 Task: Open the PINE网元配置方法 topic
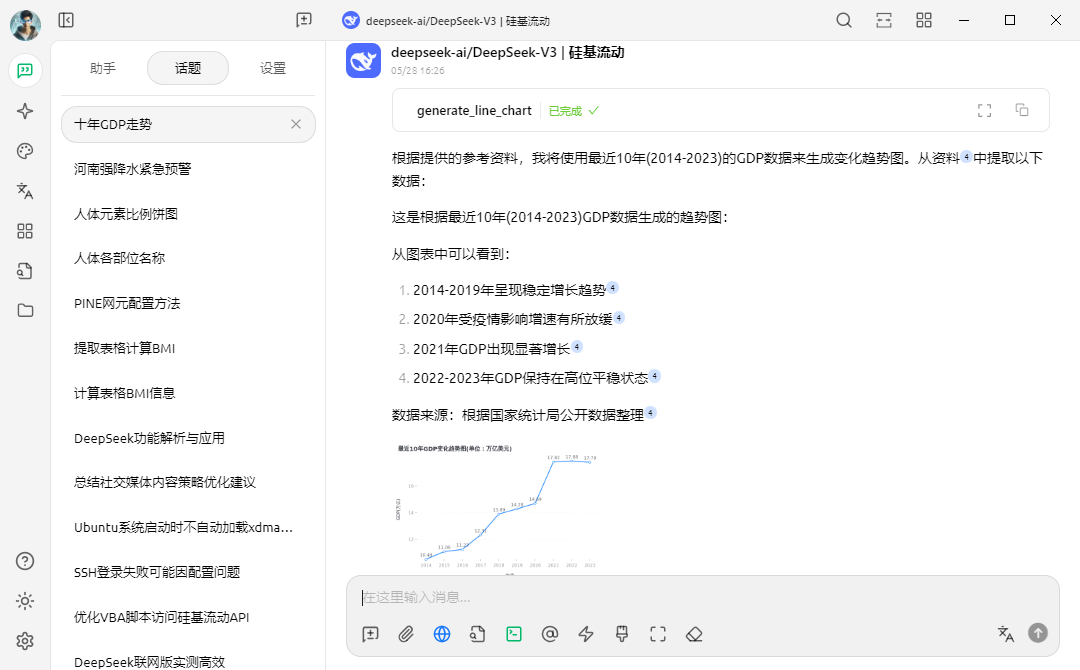click(188, 304)
